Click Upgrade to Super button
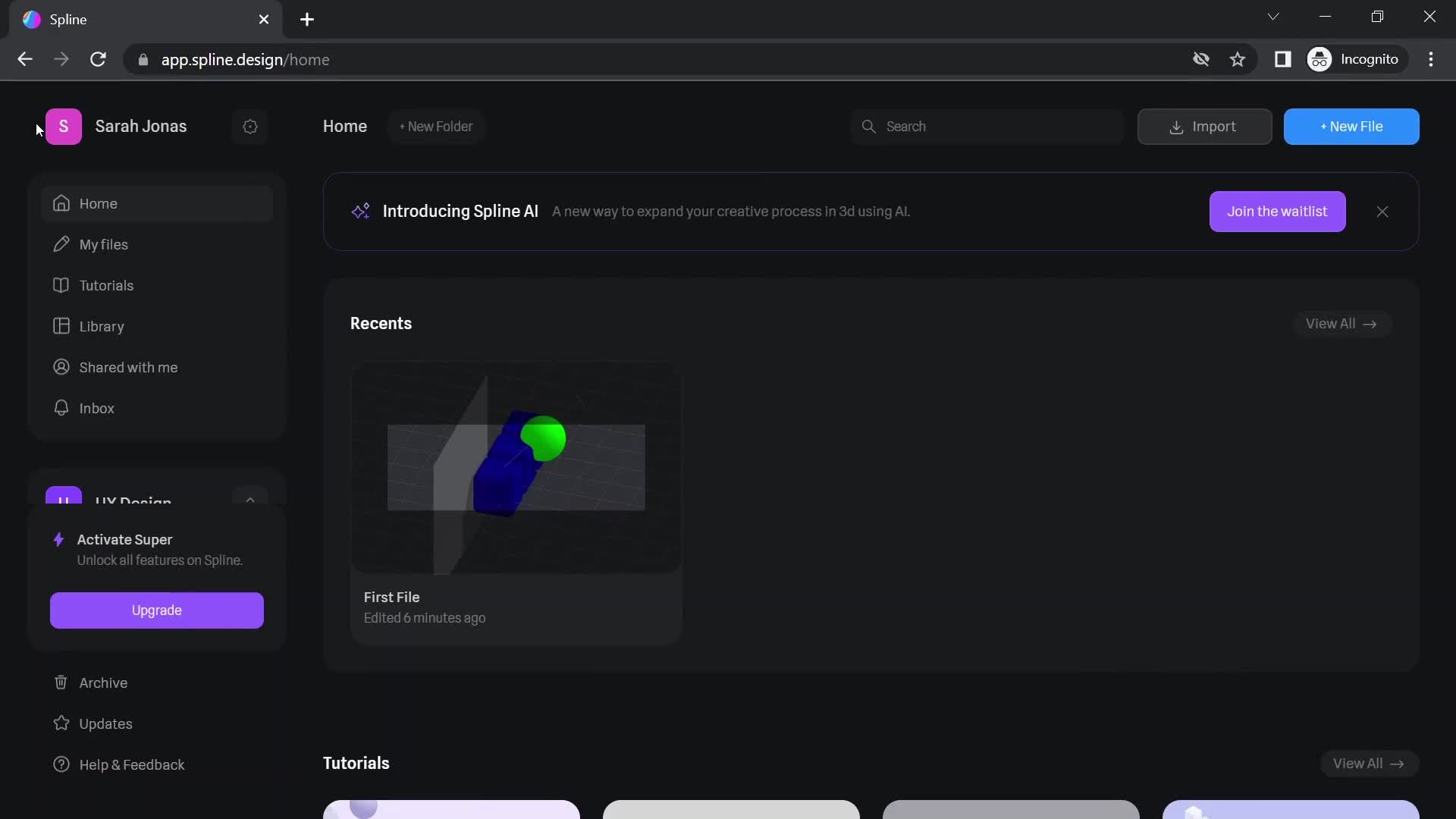The width and height of the screenshot is (1456, 819). click(156, 610)
